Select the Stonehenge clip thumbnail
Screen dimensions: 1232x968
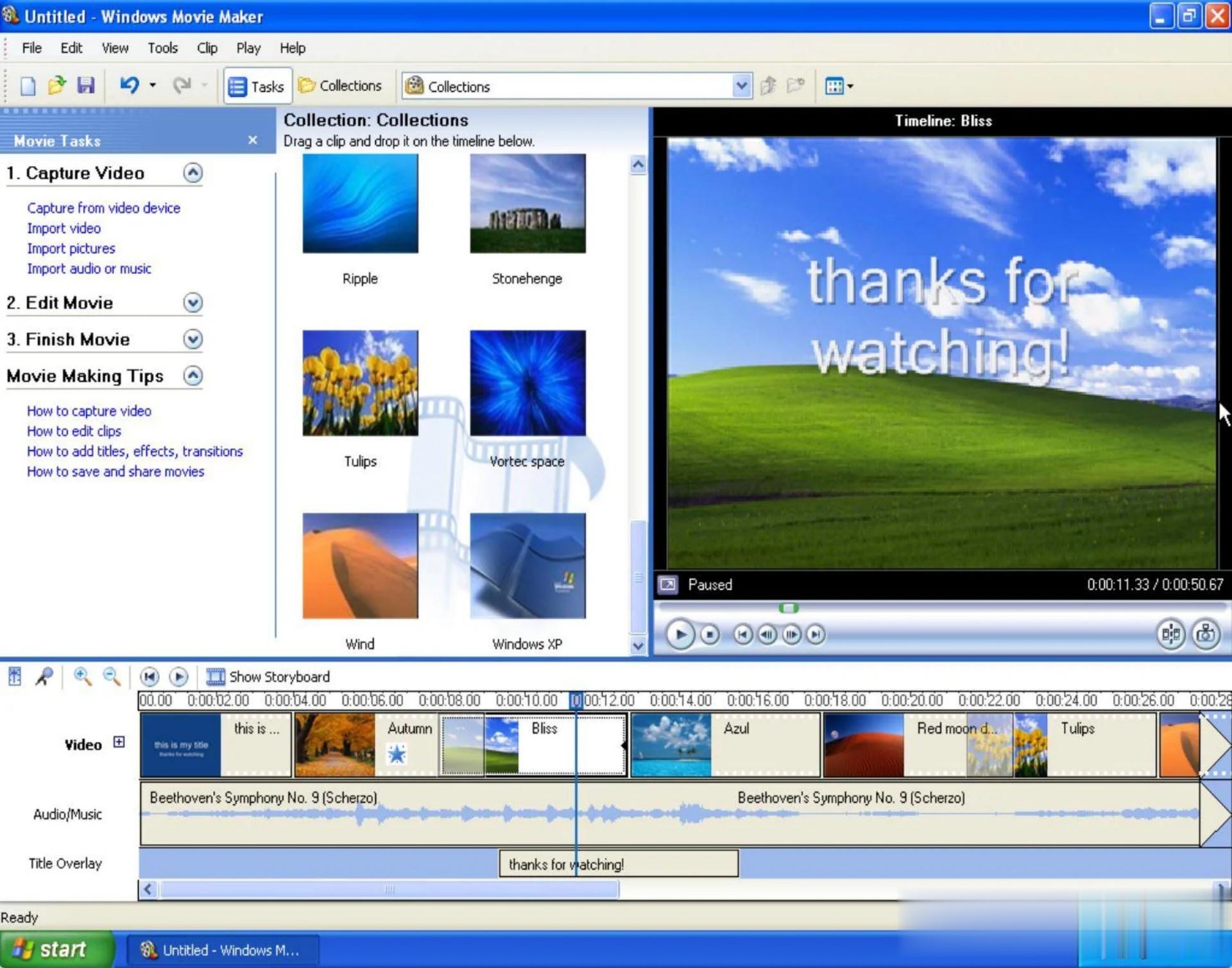coord(527,203)
